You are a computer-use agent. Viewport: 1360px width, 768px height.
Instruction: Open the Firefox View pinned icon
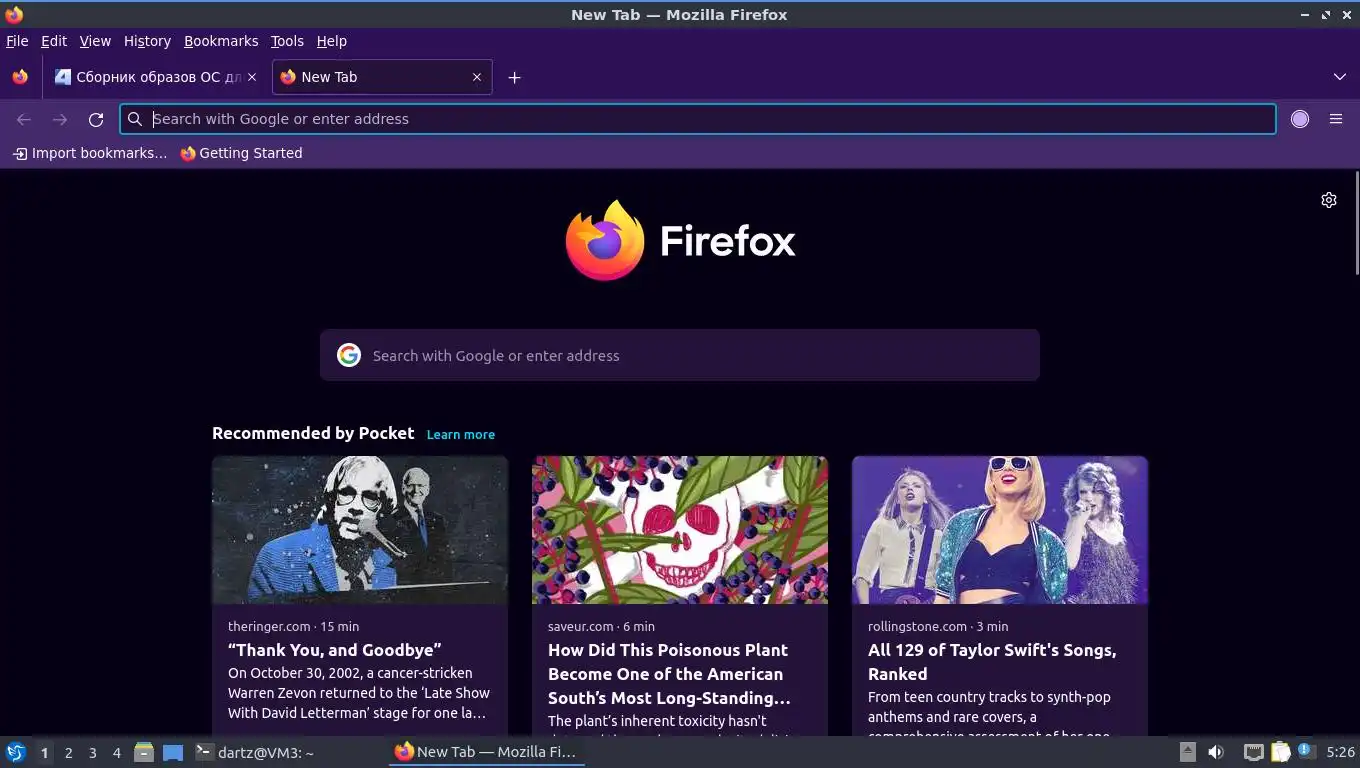pos(20,77)
